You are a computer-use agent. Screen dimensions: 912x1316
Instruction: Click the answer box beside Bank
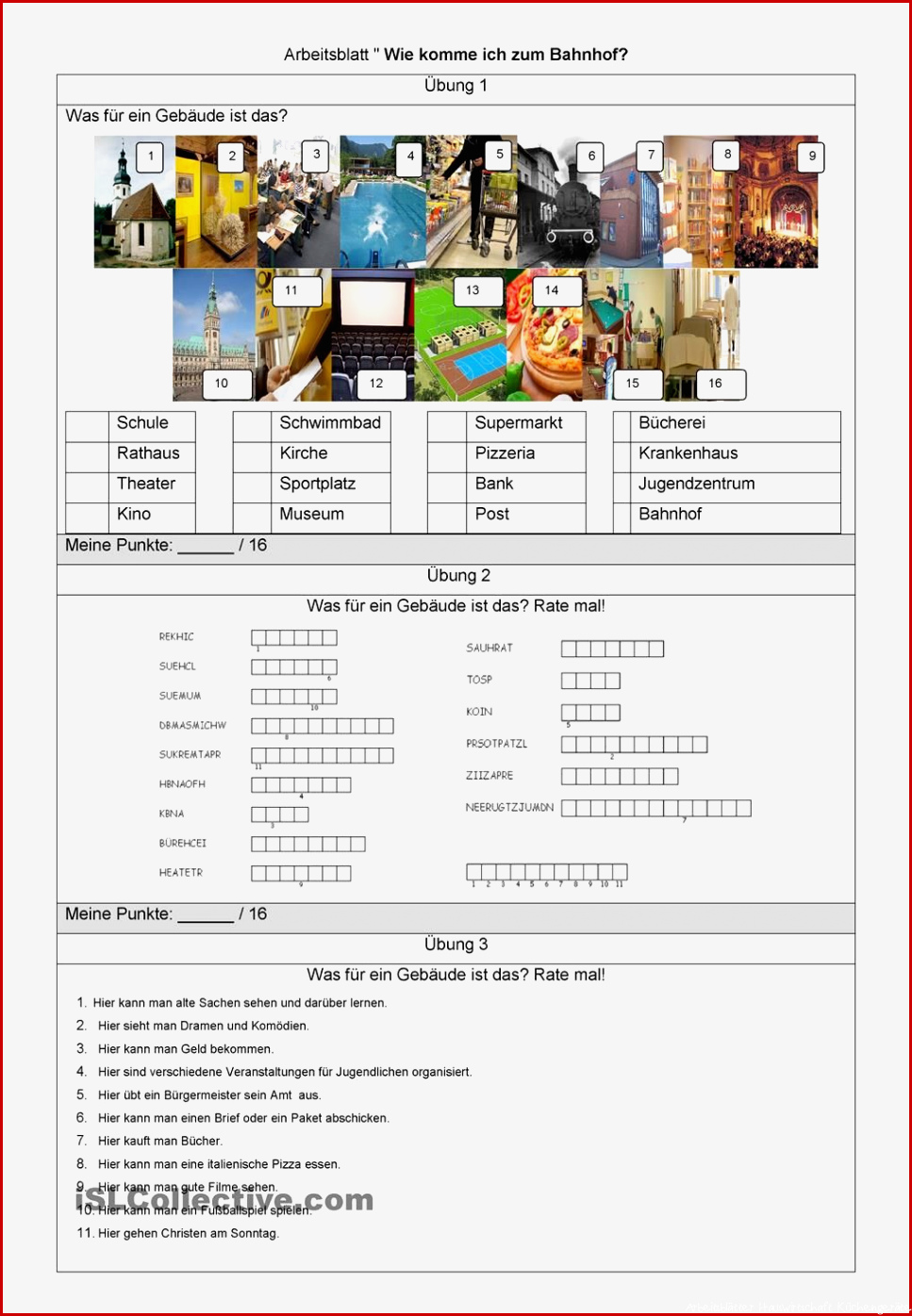pyautogui.click(x=447, y=487)
